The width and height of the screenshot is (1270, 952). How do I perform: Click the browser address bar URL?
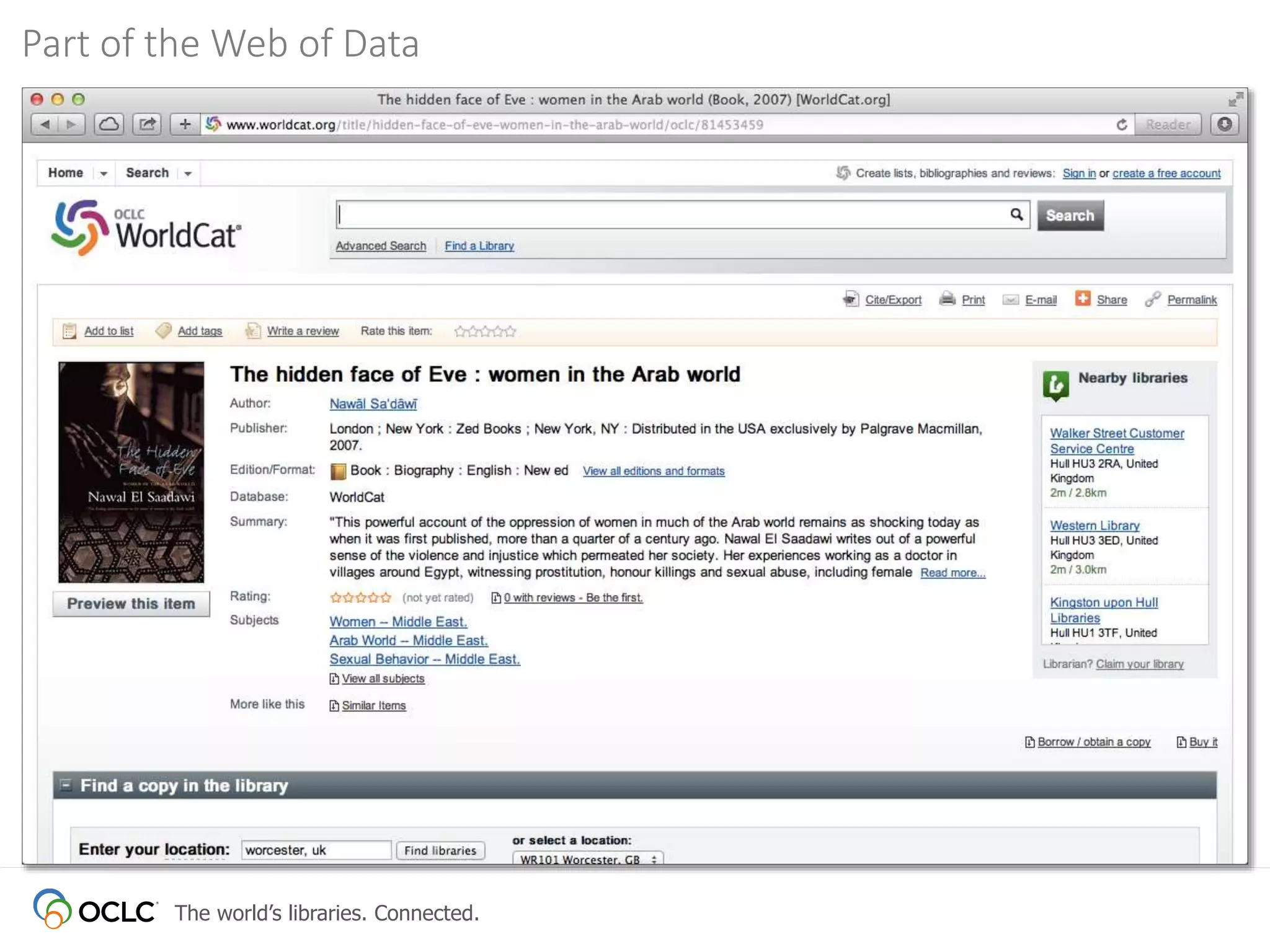494,125
